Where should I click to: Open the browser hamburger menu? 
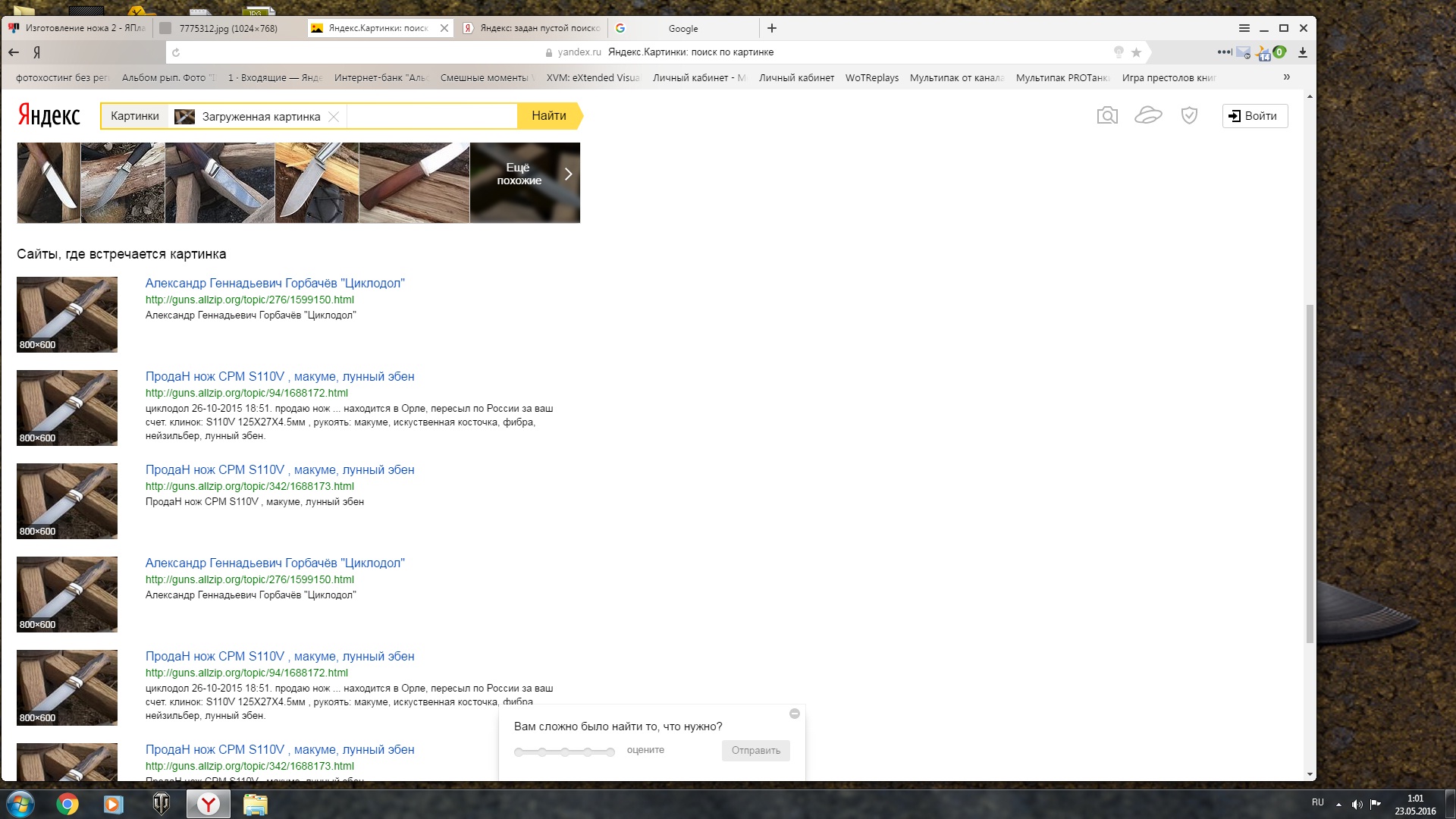1244,28
